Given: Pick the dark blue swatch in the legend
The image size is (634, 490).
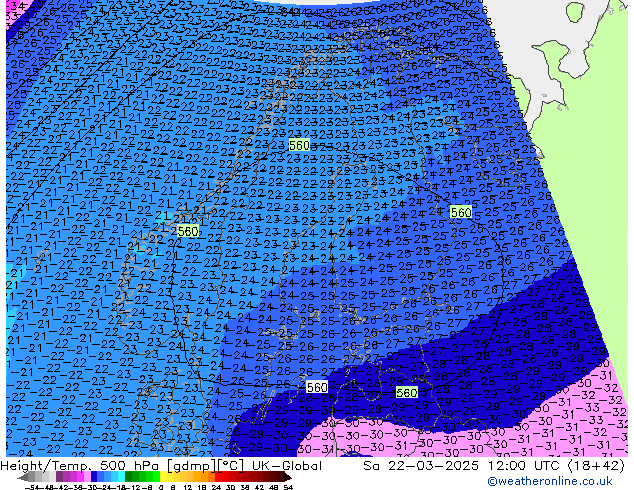Looking at the screenshot, I should (94, 477).
